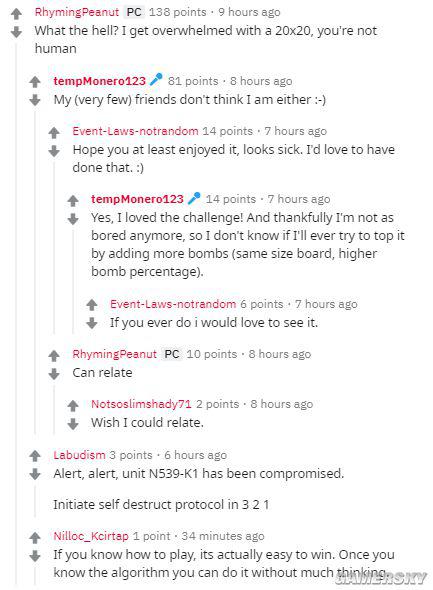Image resolution: width=433 pixels, height=590 pixels.
Task: Open Labudism's user profile
Action: (79, 455)
